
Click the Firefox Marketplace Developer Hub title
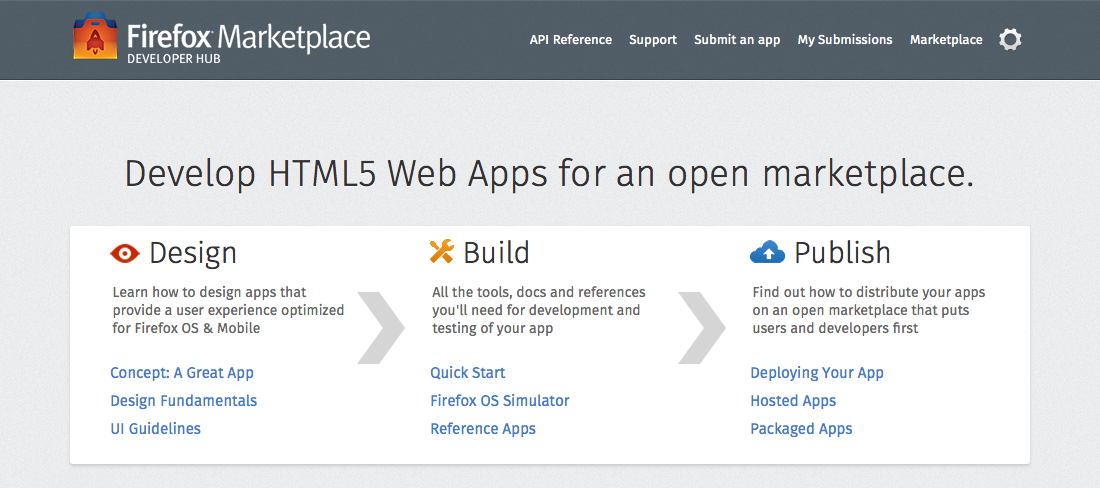[248, 43]
